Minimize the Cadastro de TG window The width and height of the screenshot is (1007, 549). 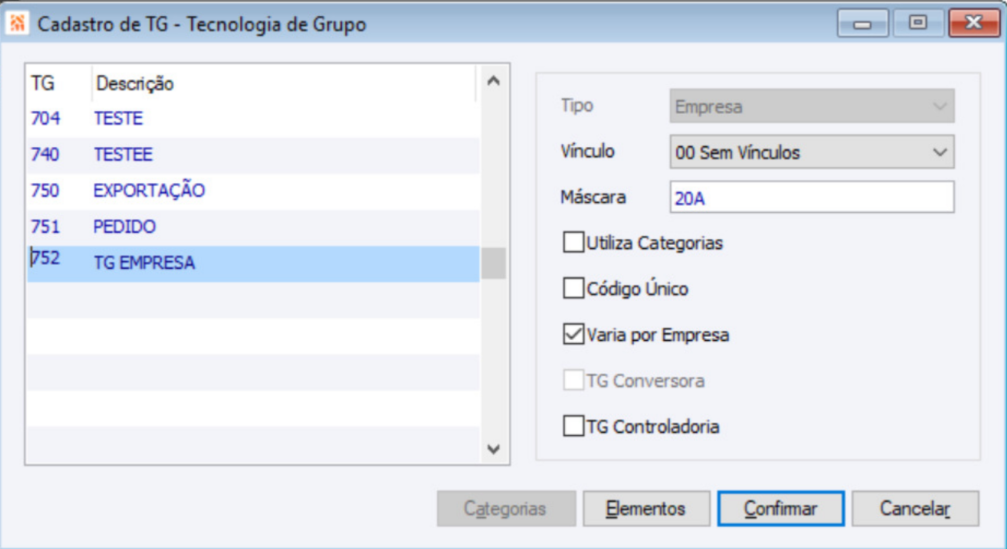coord(862,23)
